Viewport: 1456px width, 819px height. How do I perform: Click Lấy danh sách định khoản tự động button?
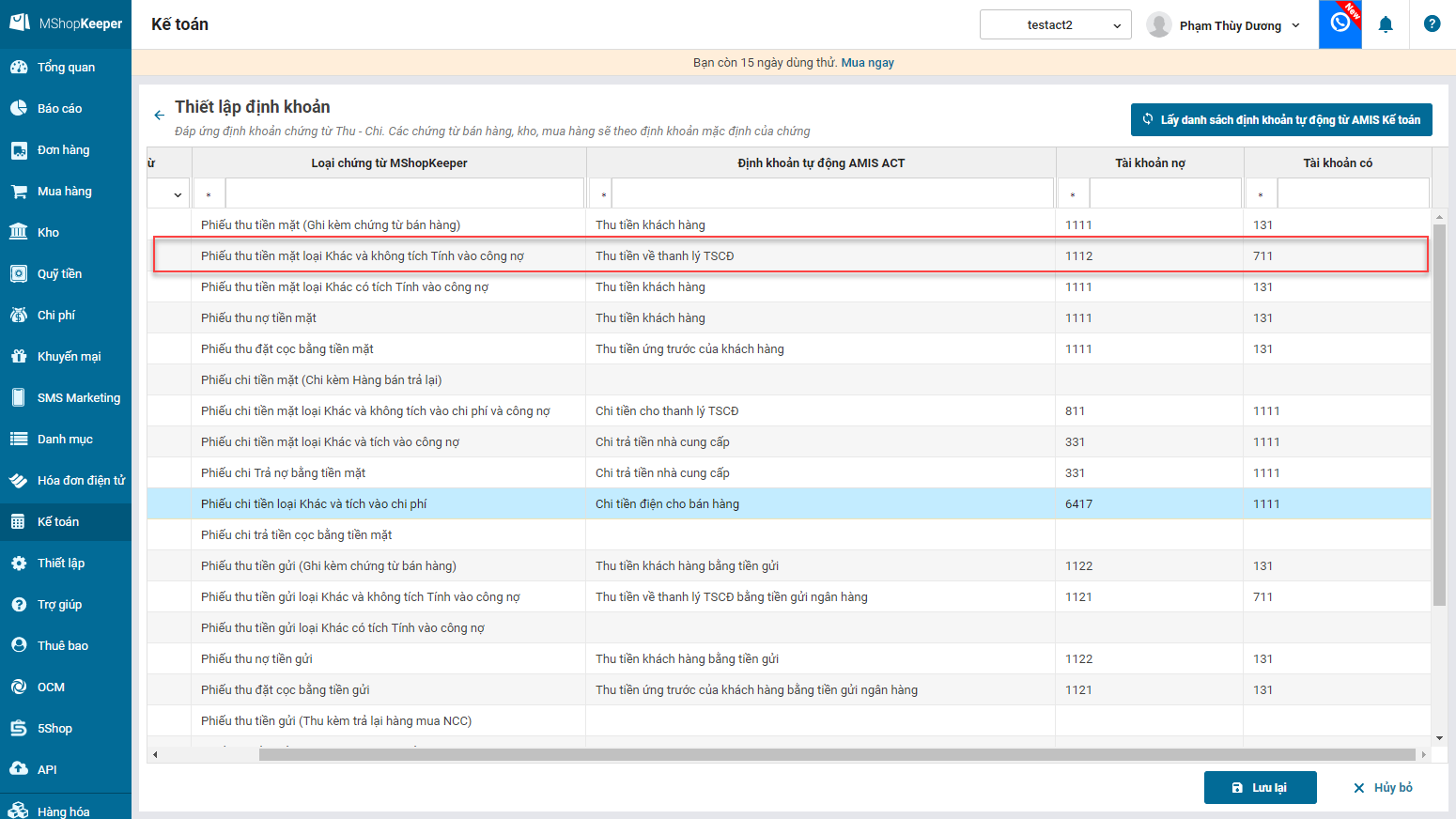click(x=1280, y=120)
